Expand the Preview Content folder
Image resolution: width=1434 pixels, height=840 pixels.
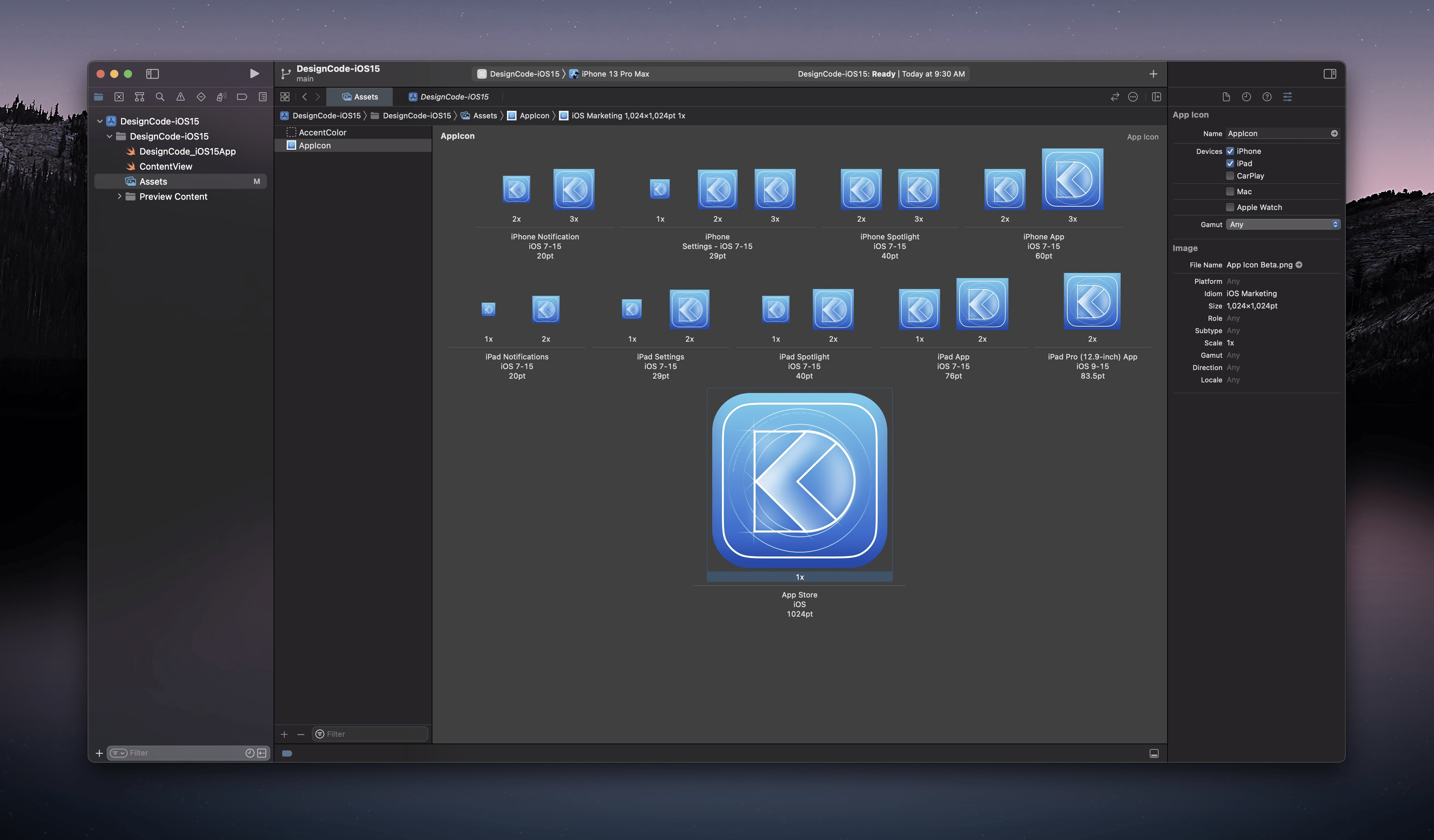119,196
